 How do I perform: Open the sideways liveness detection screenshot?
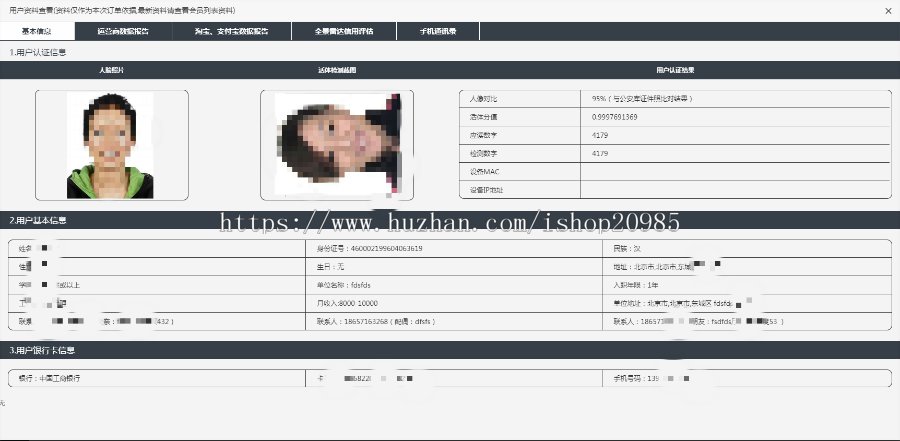pyautogui.click(x=338, y=144)
